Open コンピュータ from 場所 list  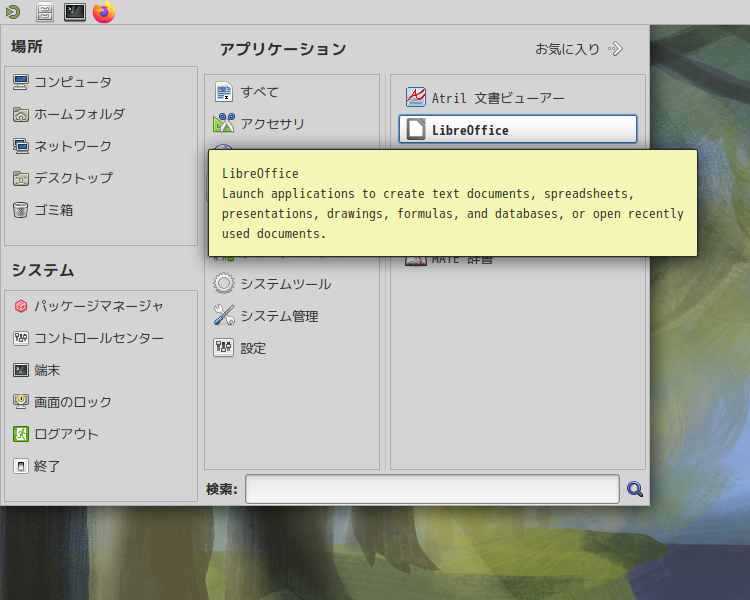[x=73, y=82]
